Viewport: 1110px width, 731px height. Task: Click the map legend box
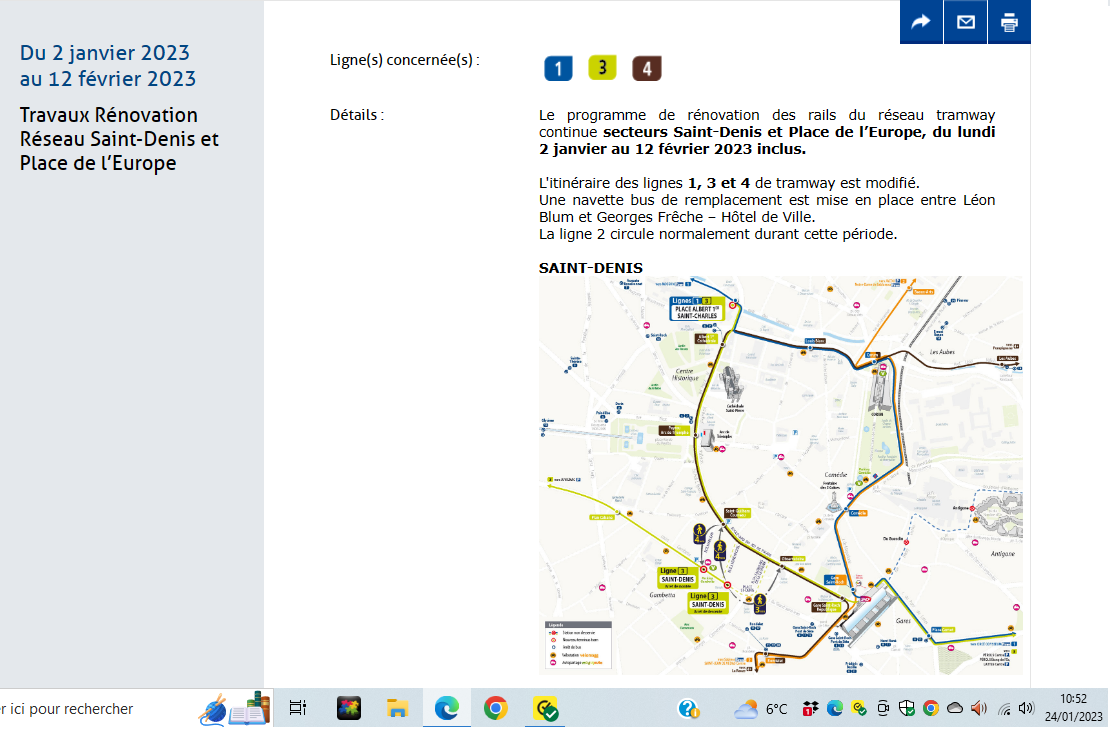pos(577,645)
